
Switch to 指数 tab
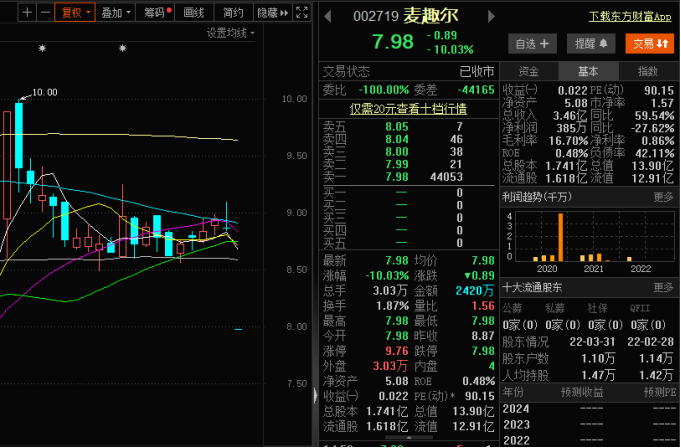648,71
